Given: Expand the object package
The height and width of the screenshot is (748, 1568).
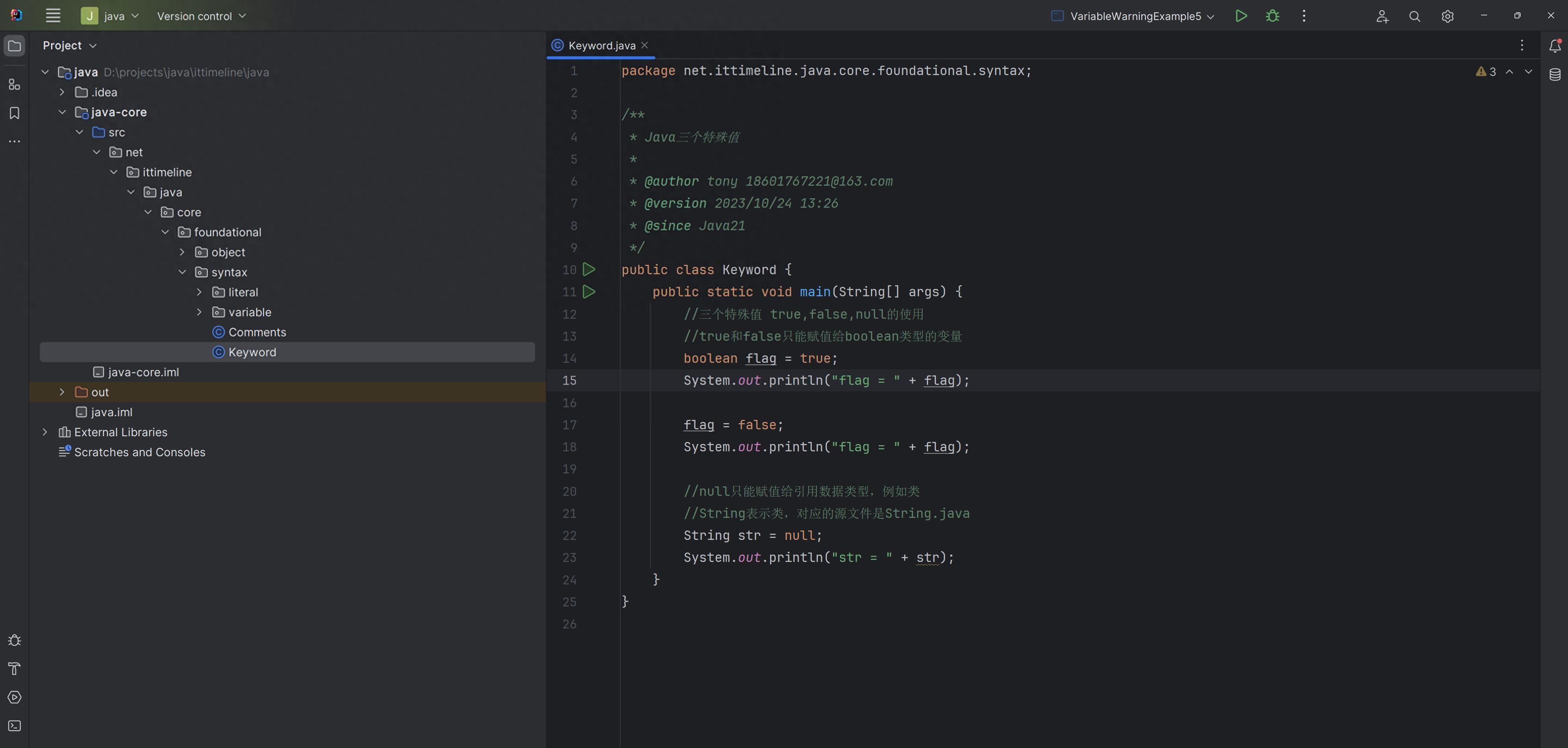Looking at the screenshot, I should point(182,252).
